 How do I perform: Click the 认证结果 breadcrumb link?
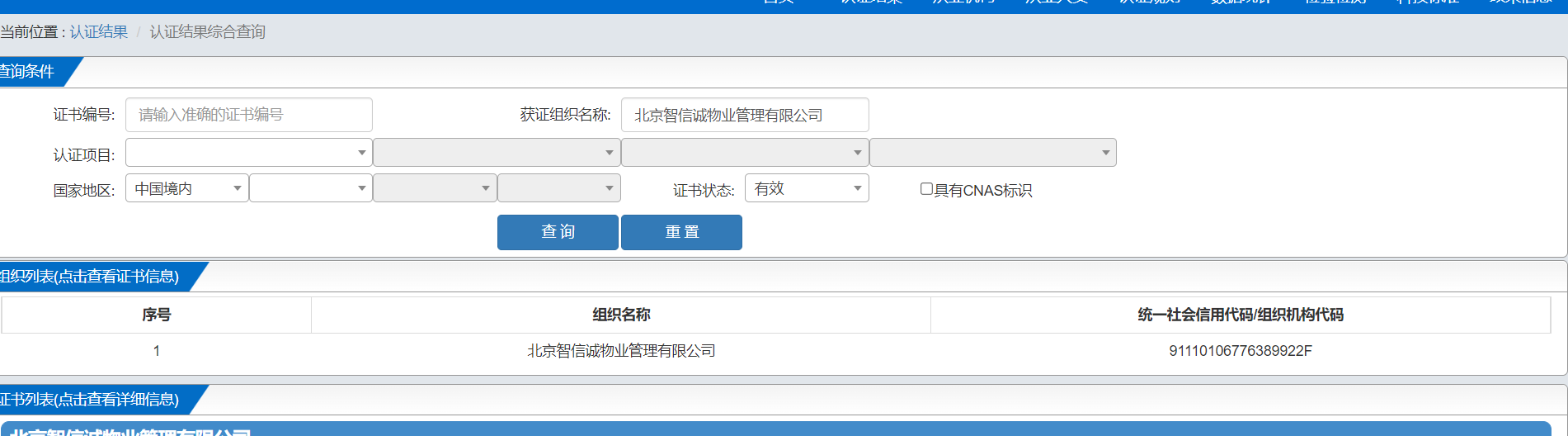click(x=98, y=31)
